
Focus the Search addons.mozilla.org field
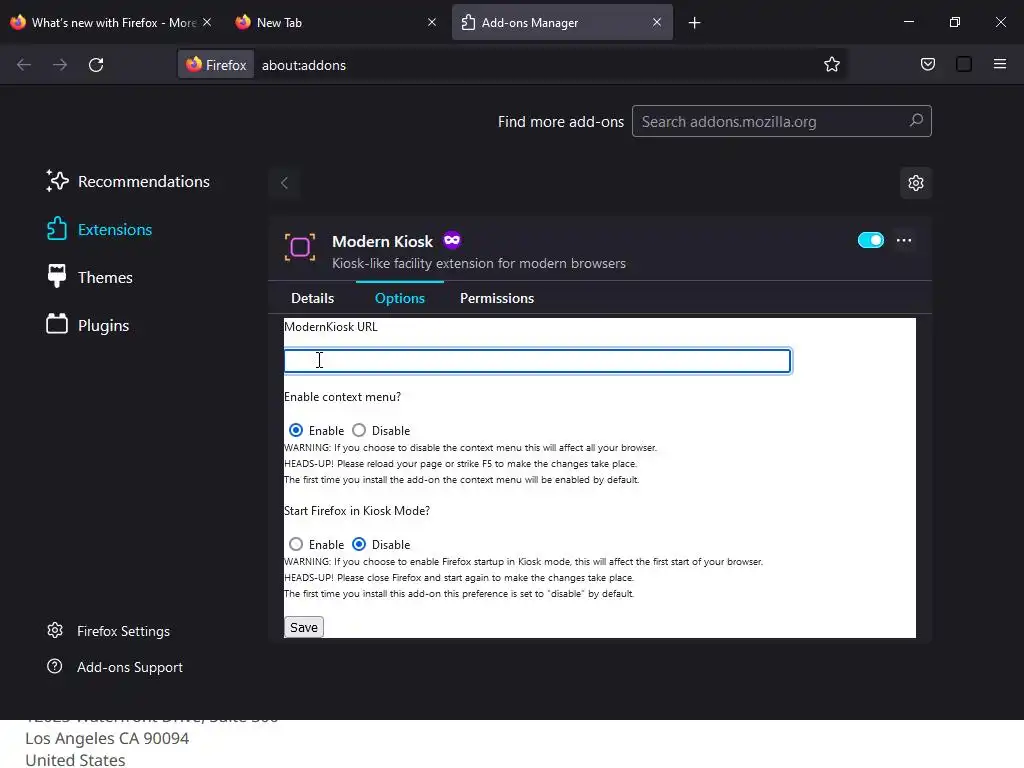[781, 121]
